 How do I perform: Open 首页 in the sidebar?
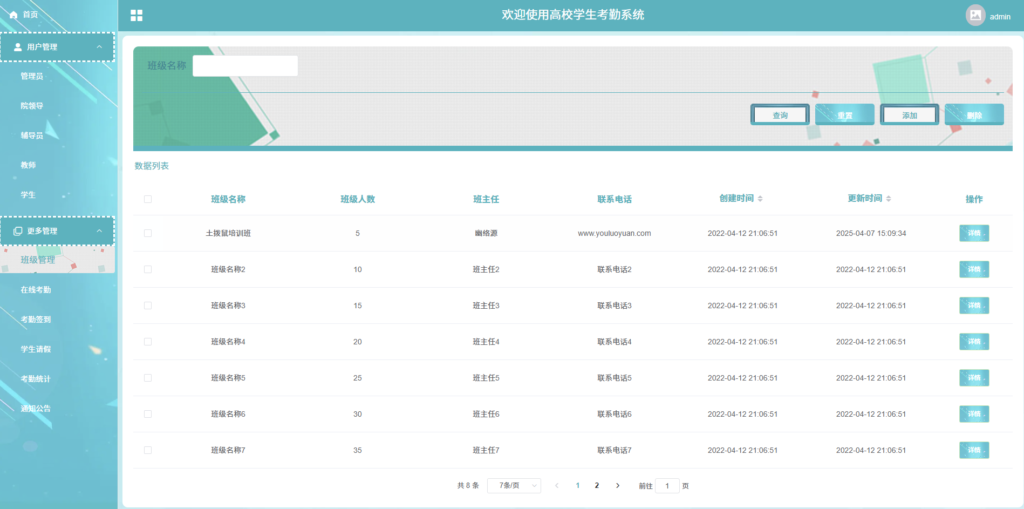coord(30,14)
